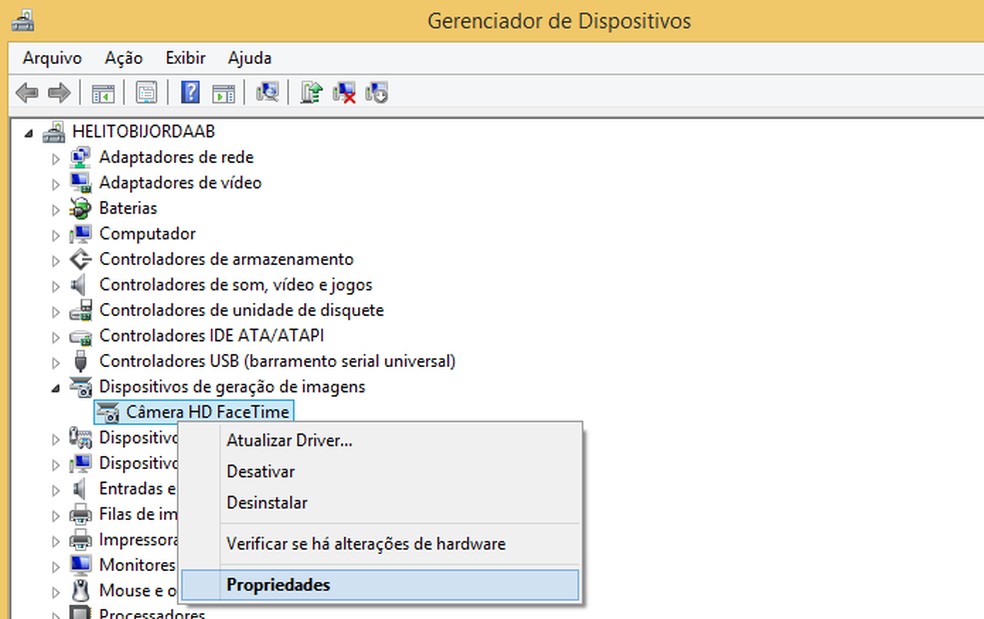984x619 pixels.
Task: Click the Show/Hide Action Pane toolbar icon
Action: click(x=224, y=92)
